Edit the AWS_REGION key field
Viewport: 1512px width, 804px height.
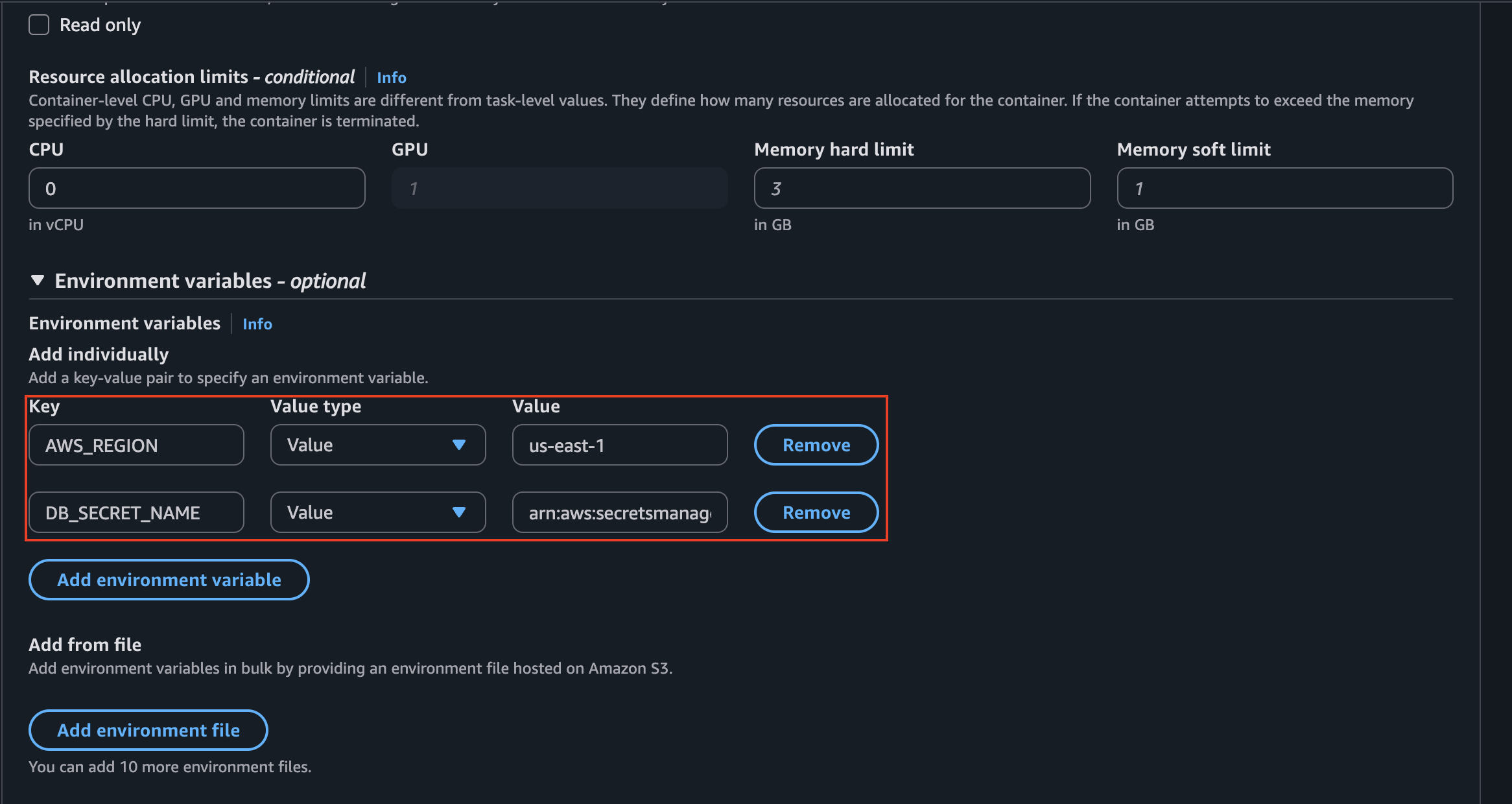click(136, 445)
